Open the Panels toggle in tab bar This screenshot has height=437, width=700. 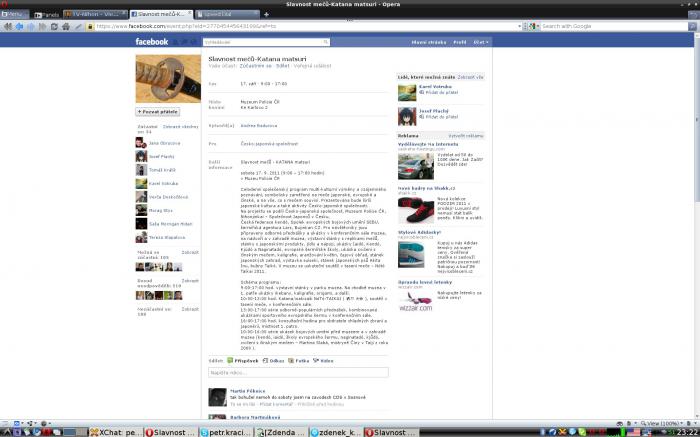click(x=46, y=15)
